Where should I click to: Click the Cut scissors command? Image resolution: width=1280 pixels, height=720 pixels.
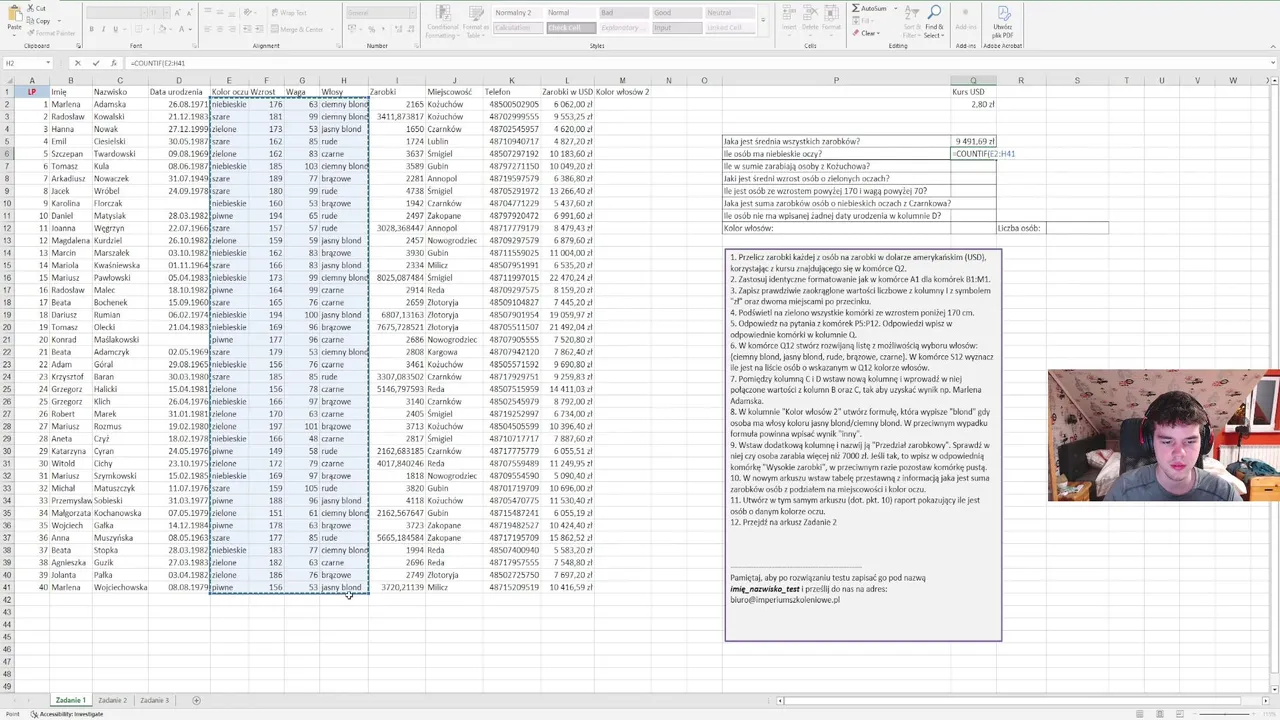(36, 8)
